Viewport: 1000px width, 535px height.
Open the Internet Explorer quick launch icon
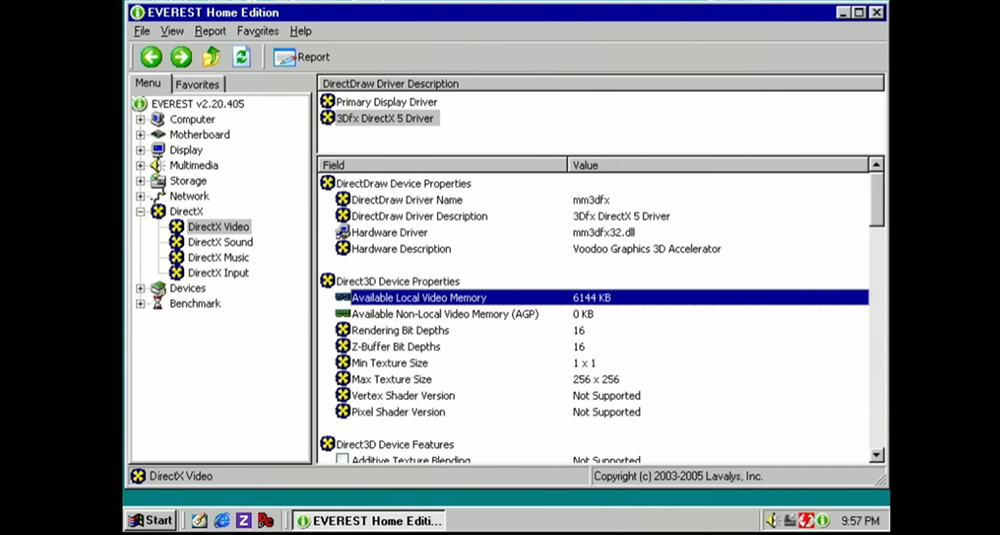click(221, 520)
